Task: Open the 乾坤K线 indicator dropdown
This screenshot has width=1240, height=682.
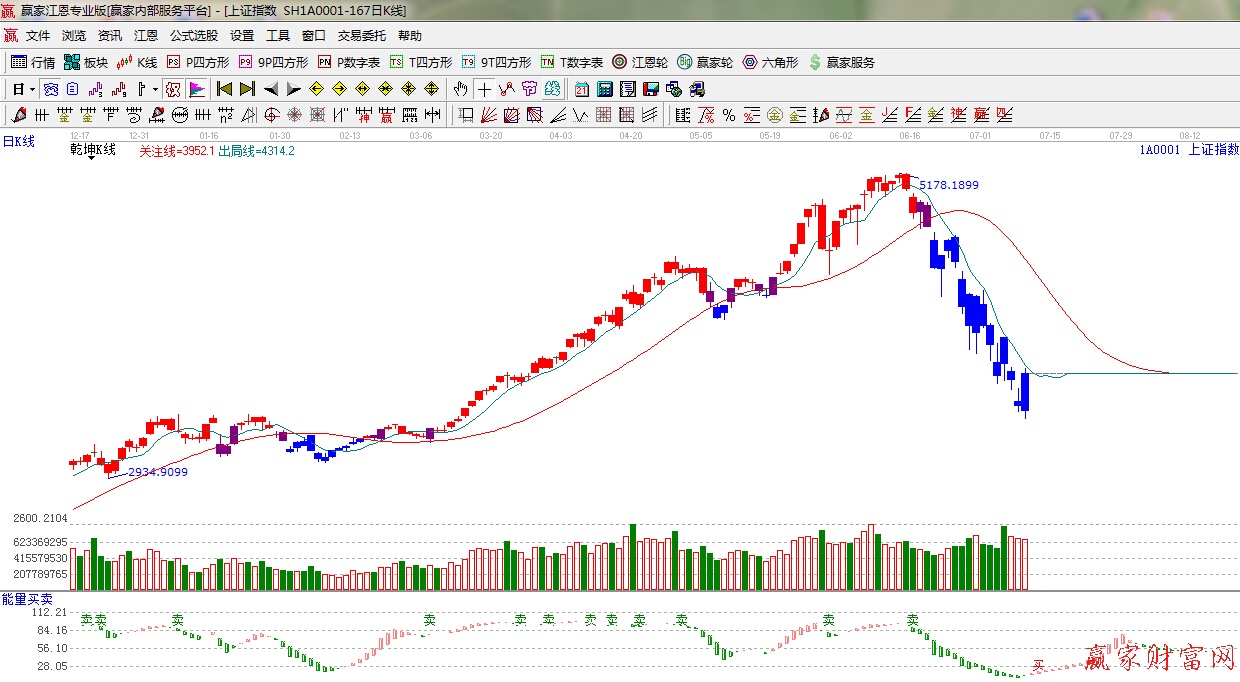Action: [93, 150]
